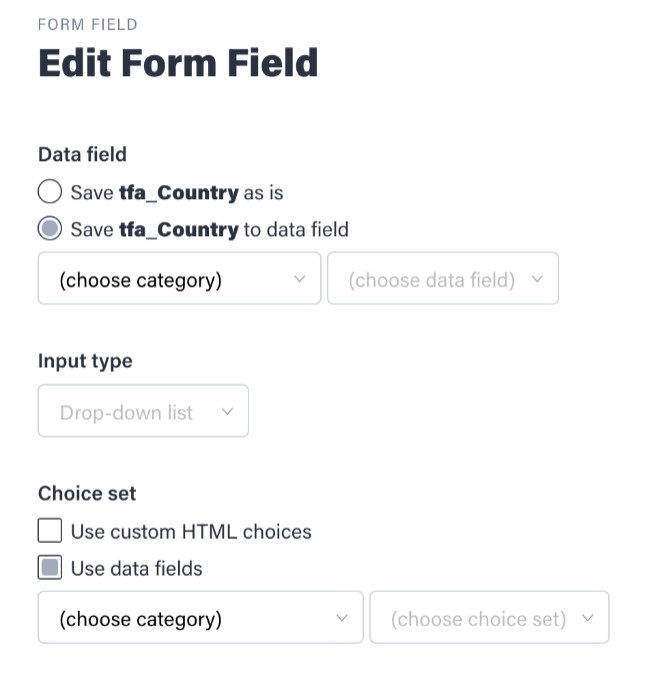Screen dimensions: 651x675
Task: Click the "Edit Form Field" page heading
Action: [178, 63]
